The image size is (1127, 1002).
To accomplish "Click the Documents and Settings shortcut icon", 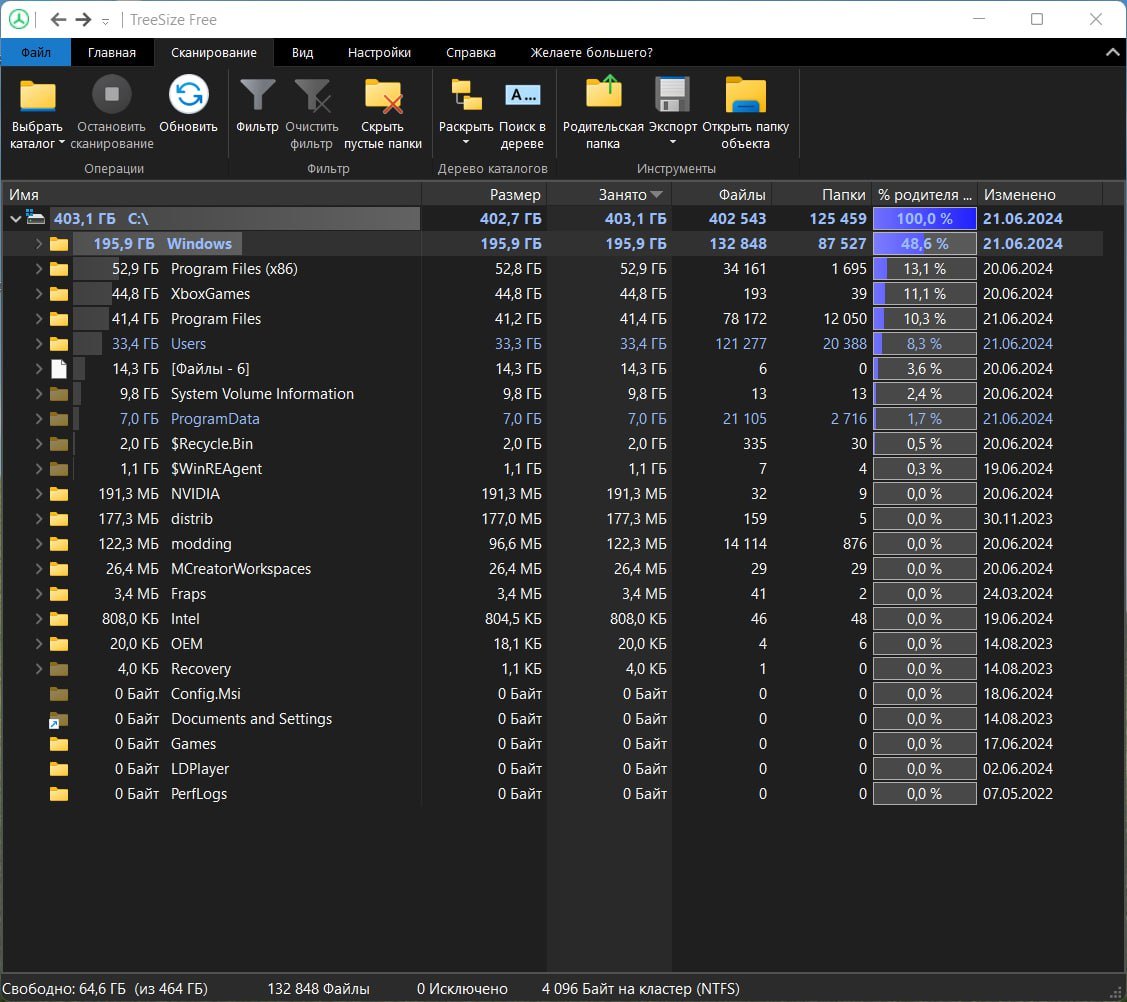I will (x=58, y=720).
